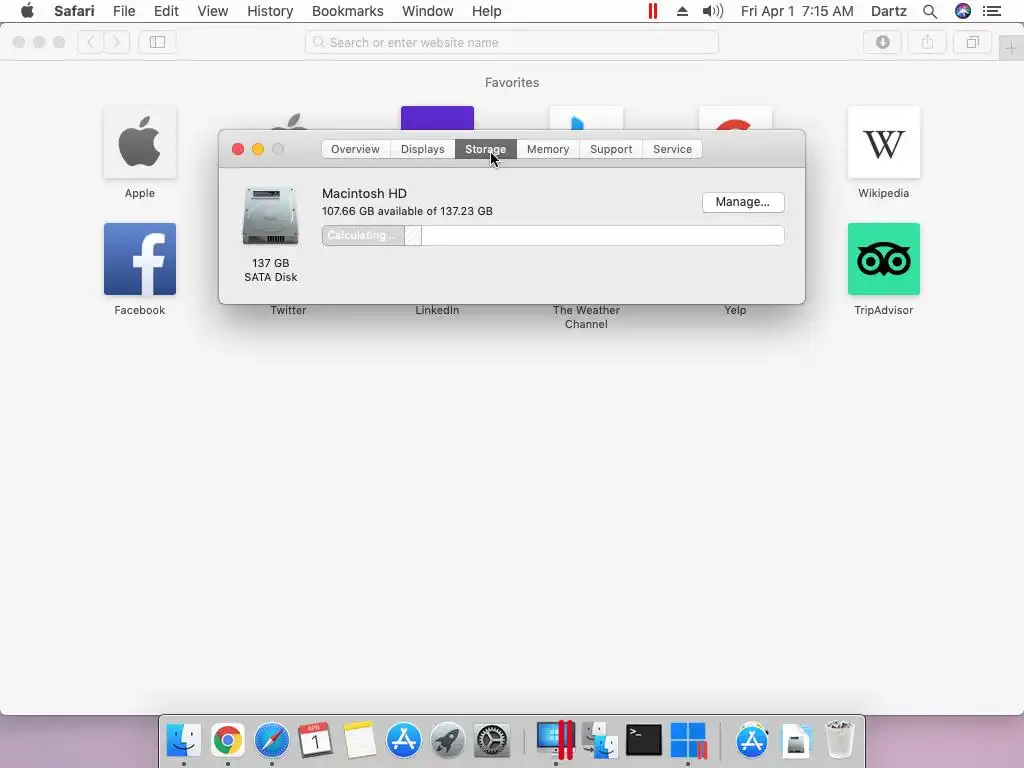Click the Safari address search field

coord(511,42)
